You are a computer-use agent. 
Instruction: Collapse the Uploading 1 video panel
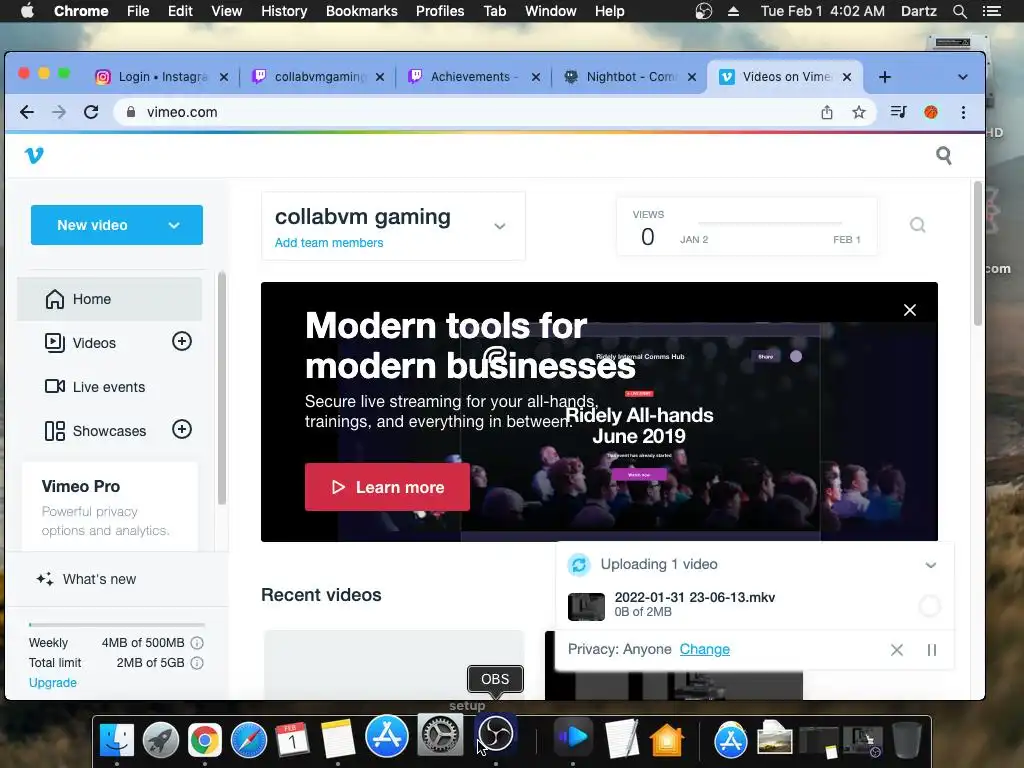pyautogui.click(x=931, y=565)
